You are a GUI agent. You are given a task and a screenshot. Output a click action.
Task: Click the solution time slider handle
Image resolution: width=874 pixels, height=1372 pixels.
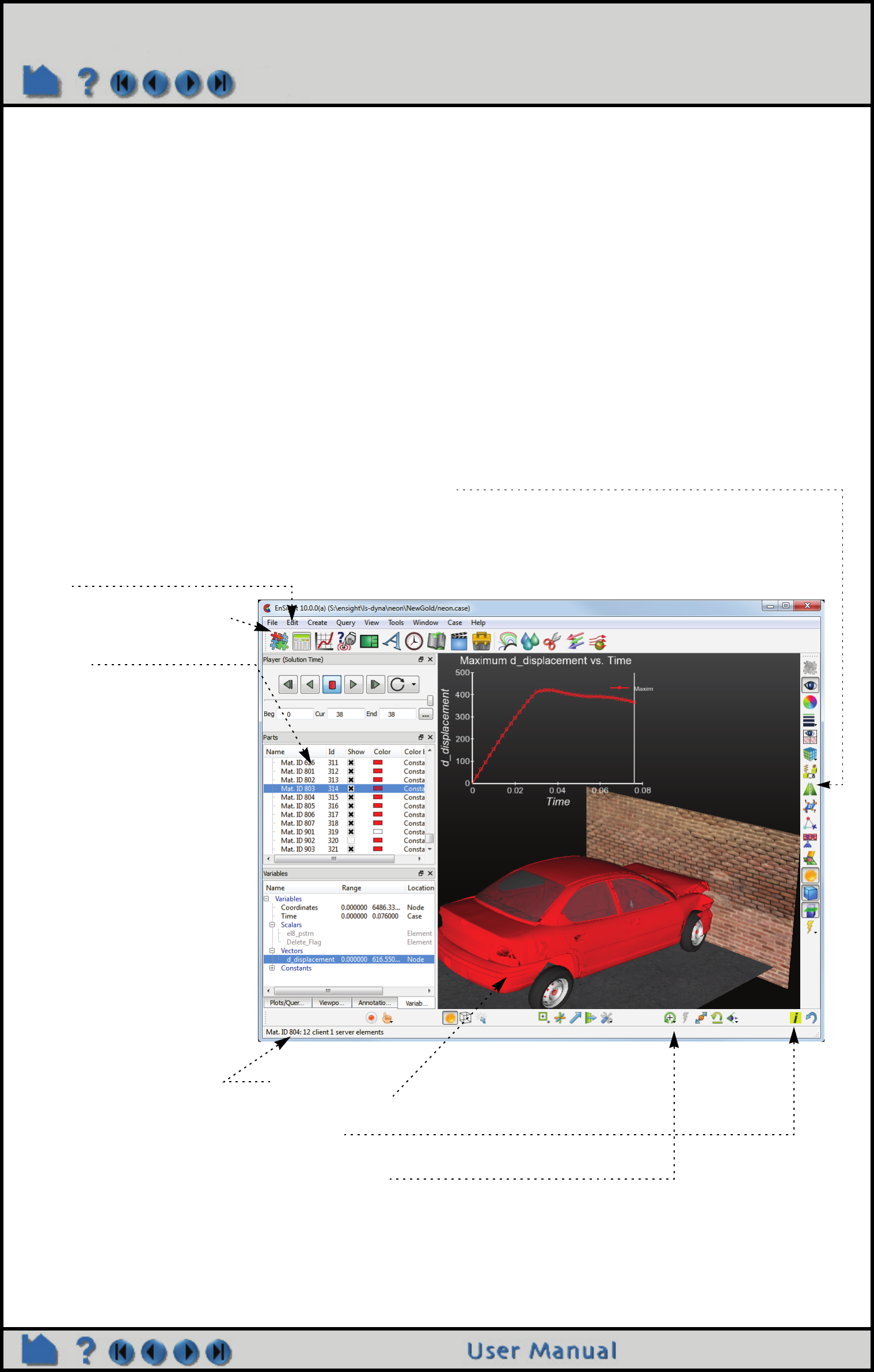point(430,700)
